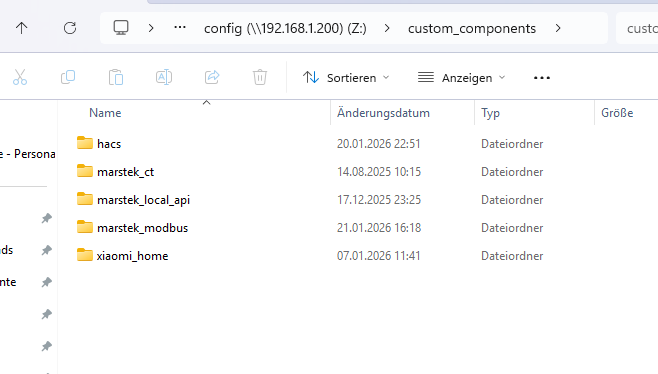This screenshot has width=658, height=374.
Task: Click the PC monitor icon in address bar
Action: point(121,28)
